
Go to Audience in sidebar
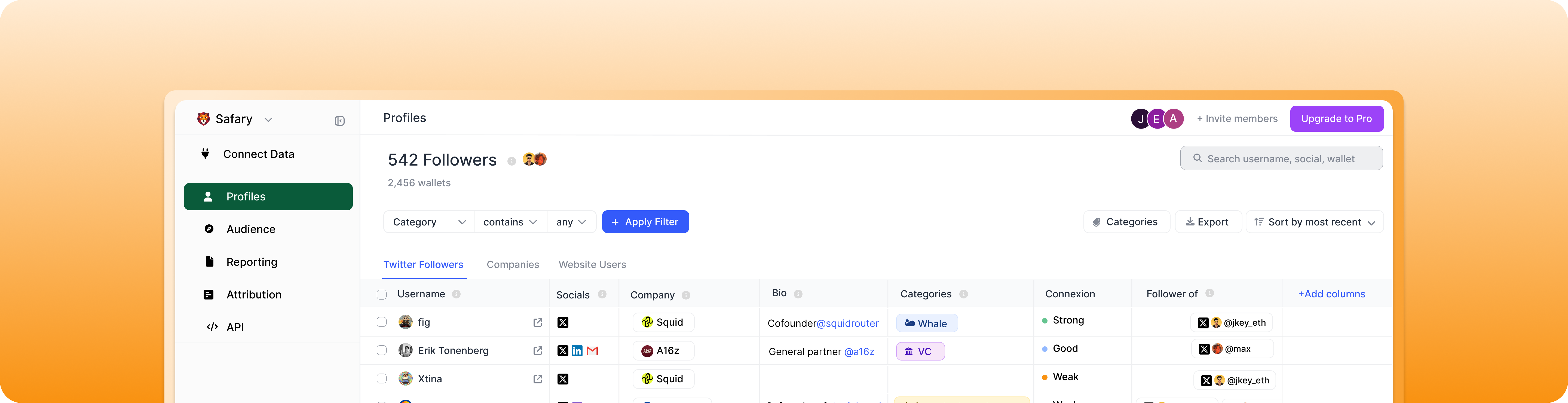(x=250, y=230)
